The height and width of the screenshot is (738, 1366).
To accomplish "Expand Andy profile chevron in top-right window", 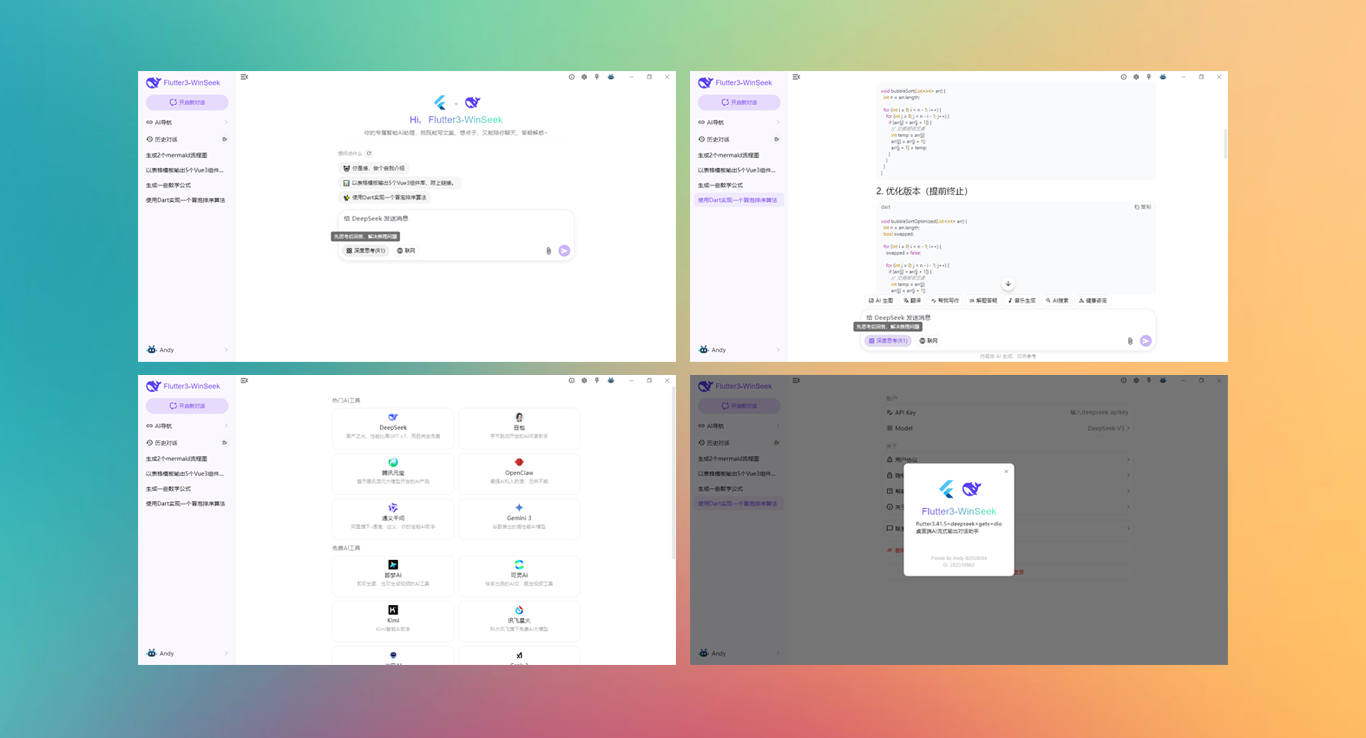I will (x=778, y=350).
